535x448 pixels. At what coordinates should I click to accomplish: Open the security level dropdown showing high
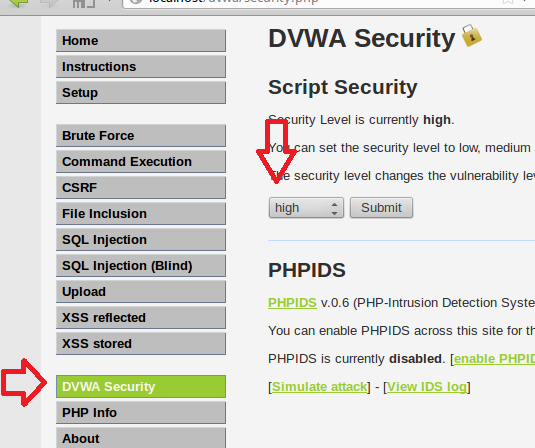[306, 207]
